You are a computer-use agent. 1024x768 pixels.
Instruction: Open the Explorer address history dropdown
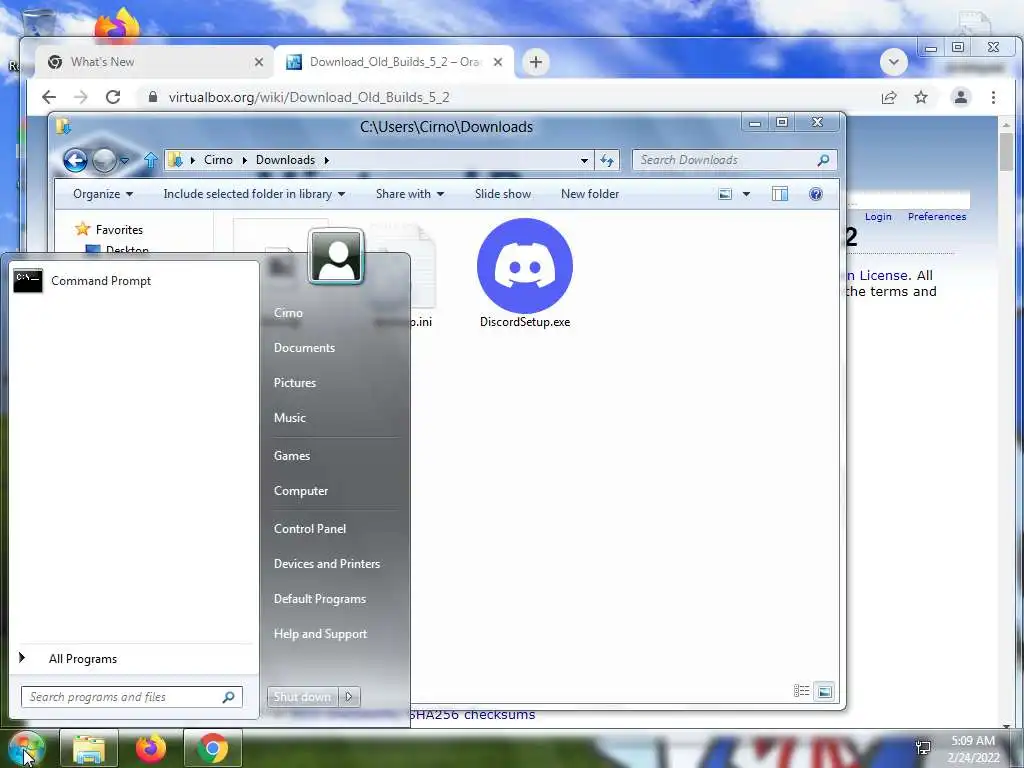584,160
